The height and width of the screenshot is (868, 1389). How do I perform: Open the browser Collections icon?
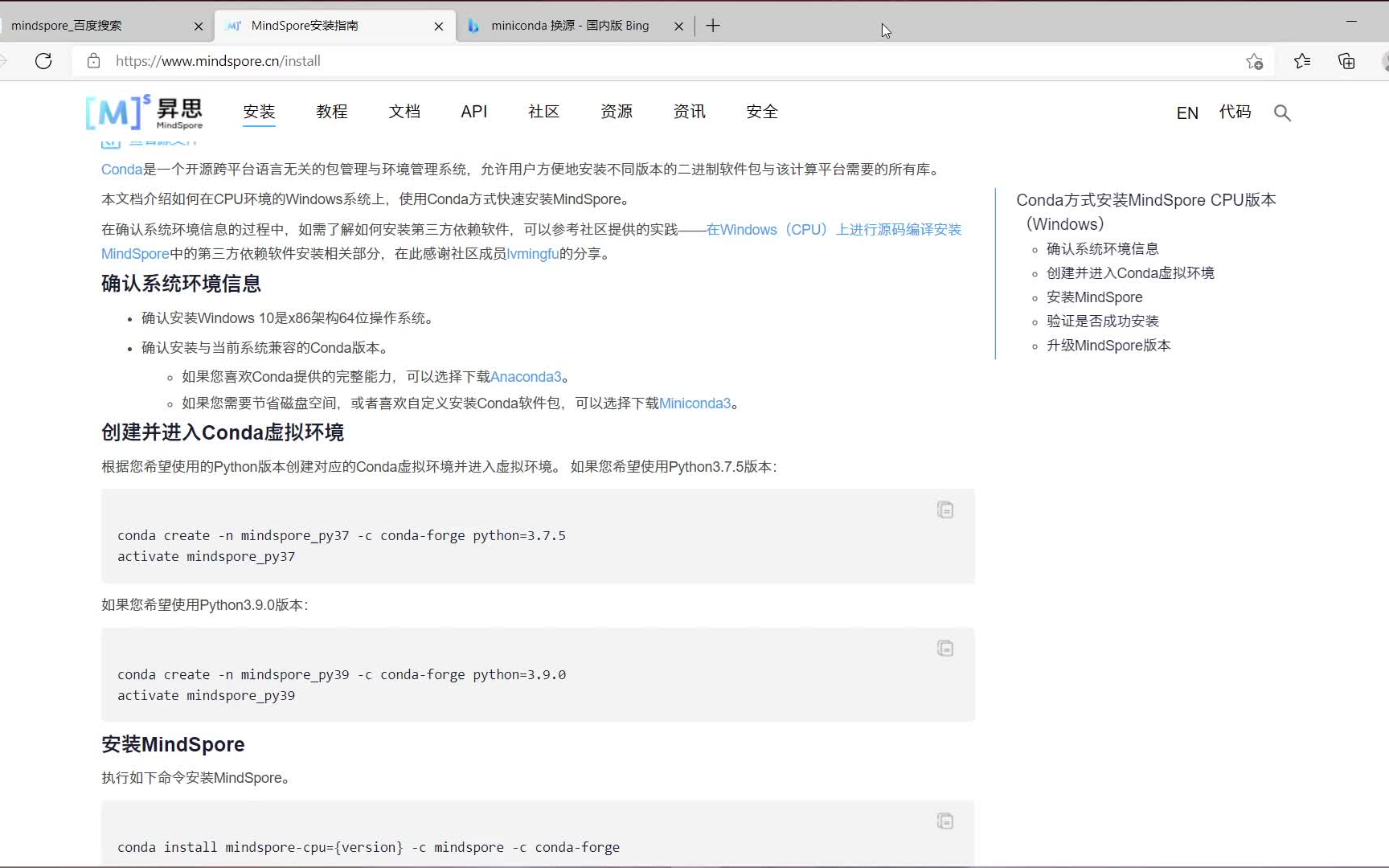click(x=1347, y=61)
